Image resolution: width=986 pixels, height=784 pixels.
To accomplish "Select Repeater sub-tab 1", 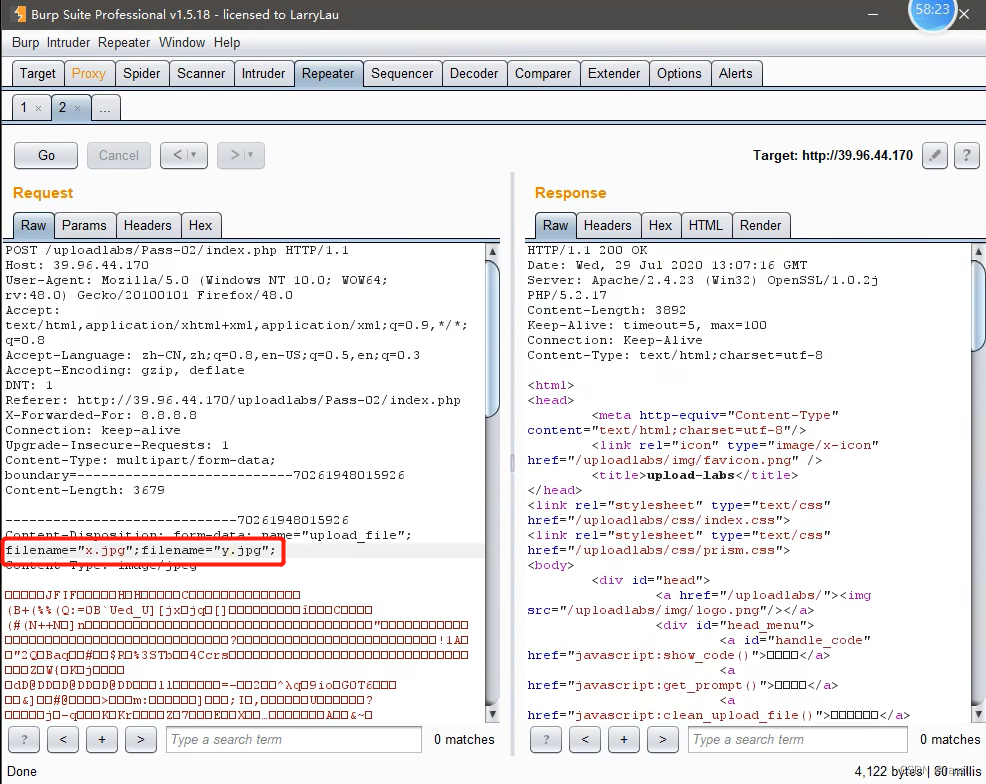I will point(24,108).
